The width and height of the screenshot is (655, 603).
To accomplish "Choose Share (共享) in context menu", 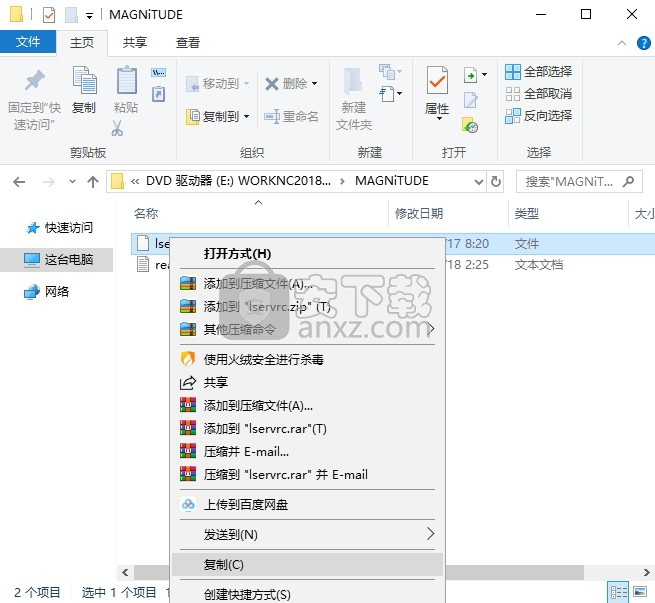I will coord(307,382).
